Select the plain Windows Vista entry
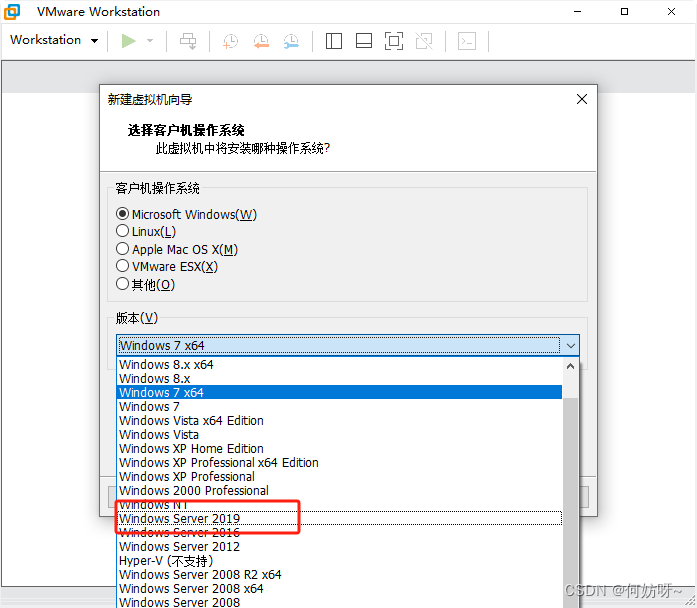 [x=340, y=435]
